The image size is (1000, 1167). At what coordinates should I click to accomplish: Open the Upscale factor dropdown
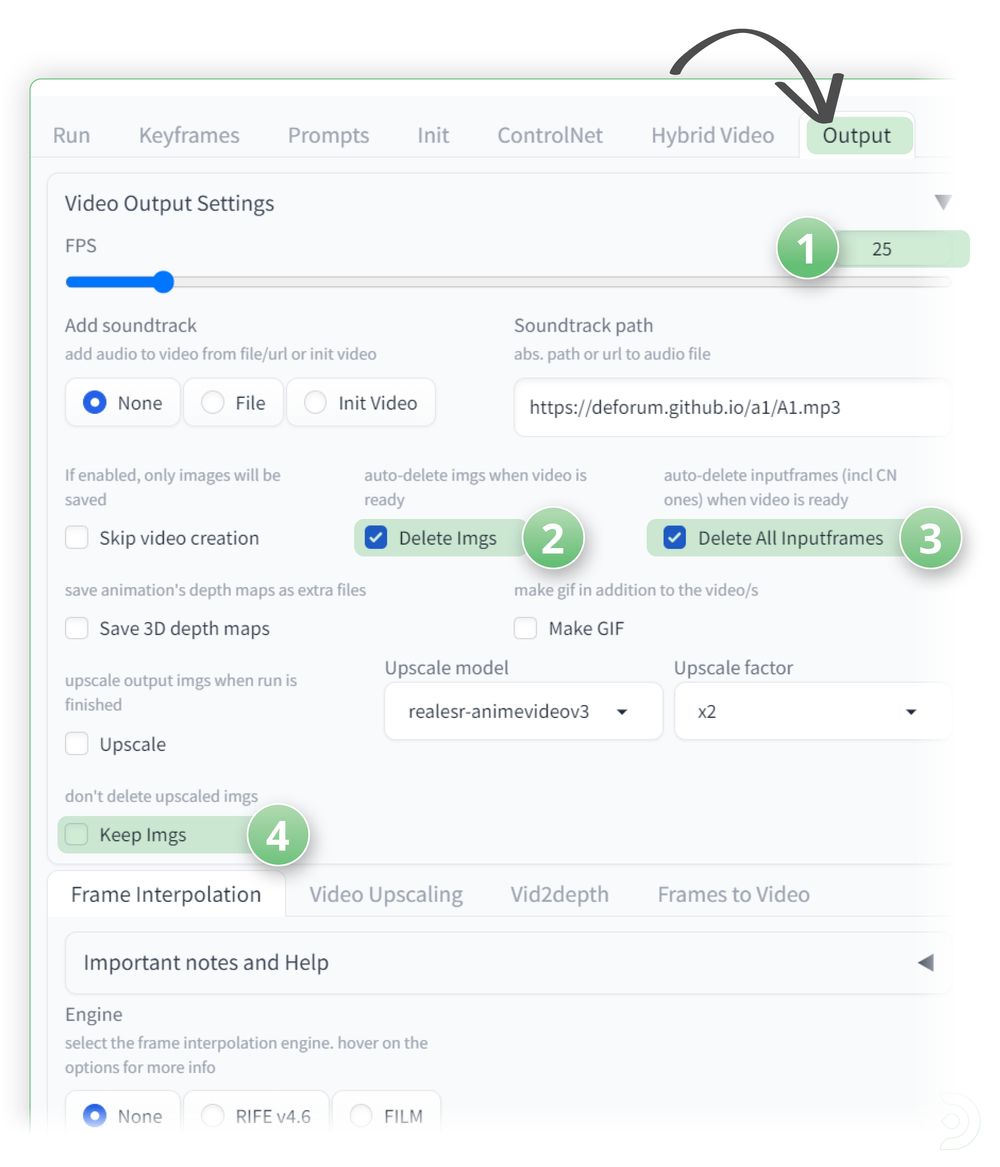(x=811, y=711)
